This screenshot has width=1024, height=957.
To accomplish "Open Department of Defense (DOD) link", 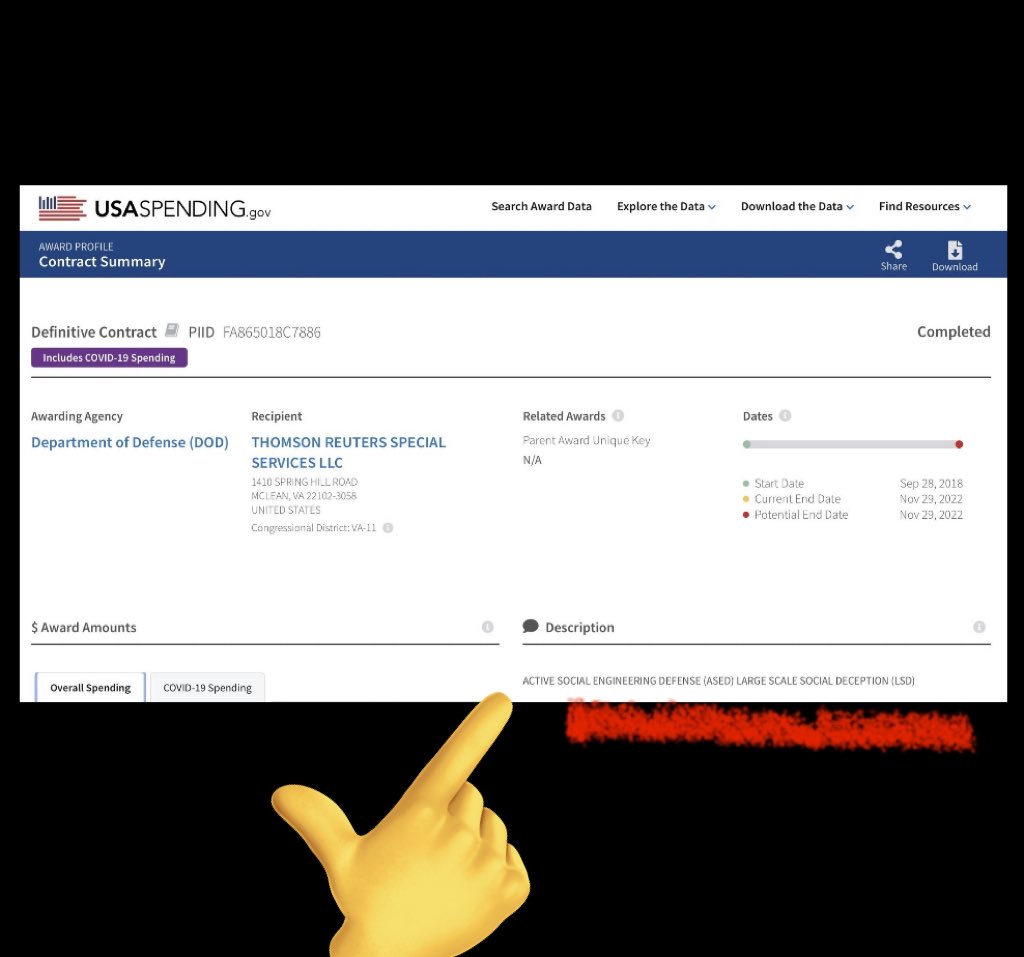I will 130,442.
